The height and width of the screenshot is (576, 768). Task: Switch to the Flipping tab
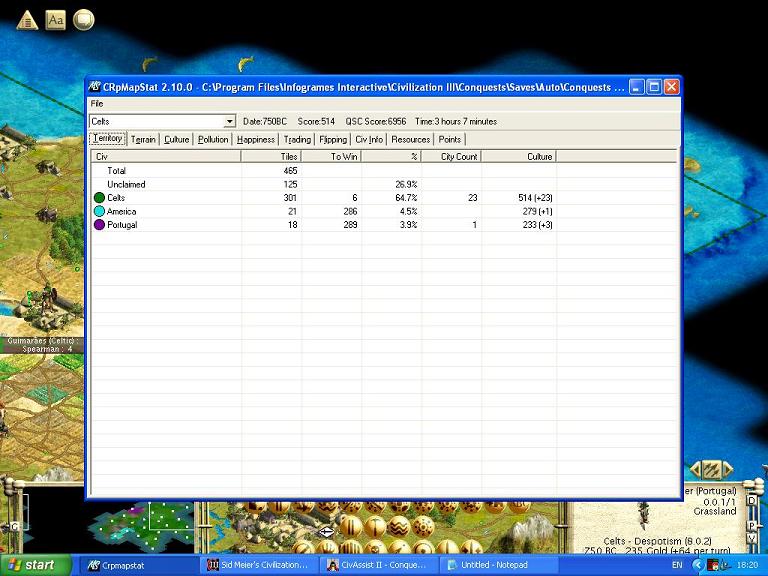333,140
